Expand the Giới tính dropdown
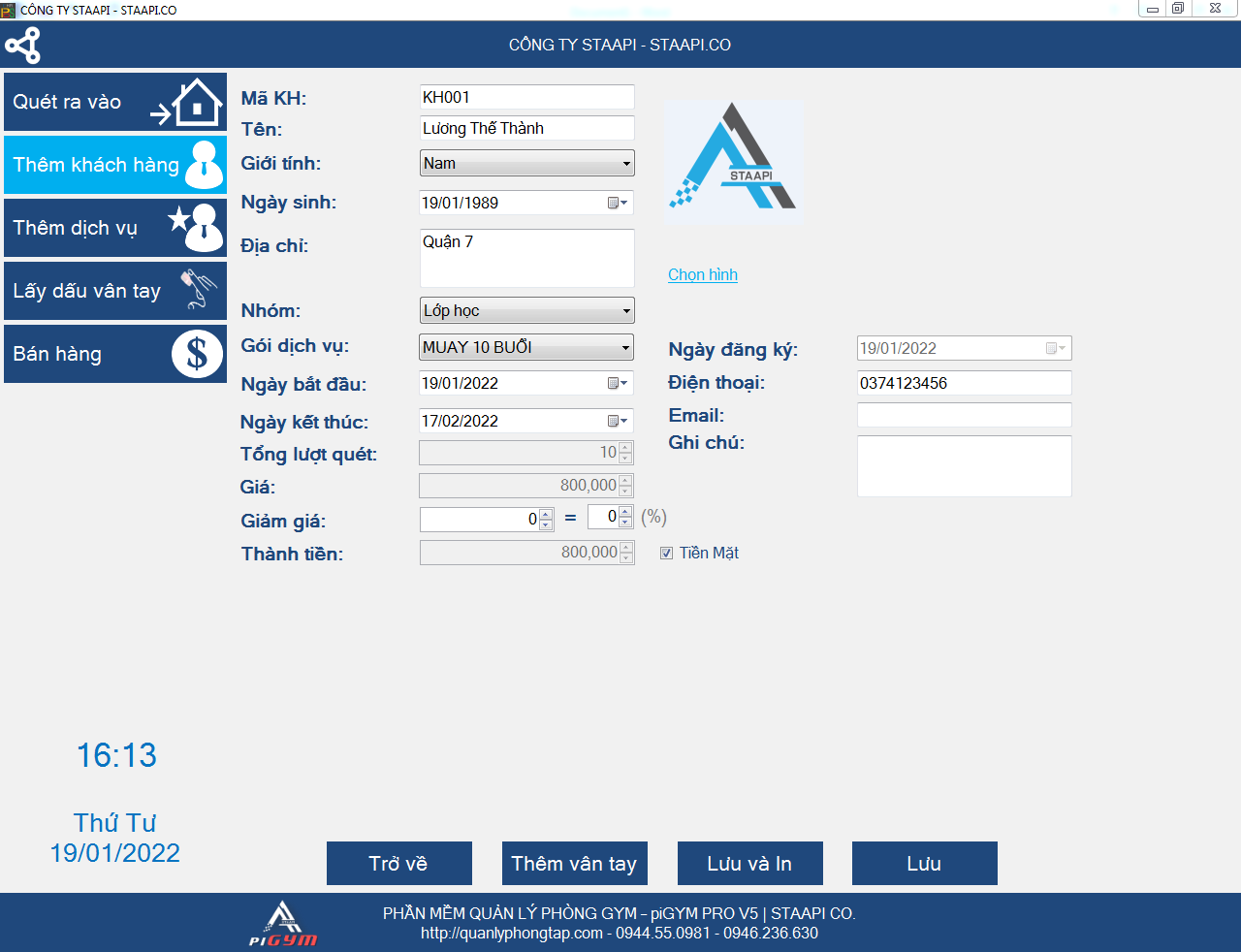Image resolution: width=1241 pixels, height=952 pixels. [x=626, y=164]
